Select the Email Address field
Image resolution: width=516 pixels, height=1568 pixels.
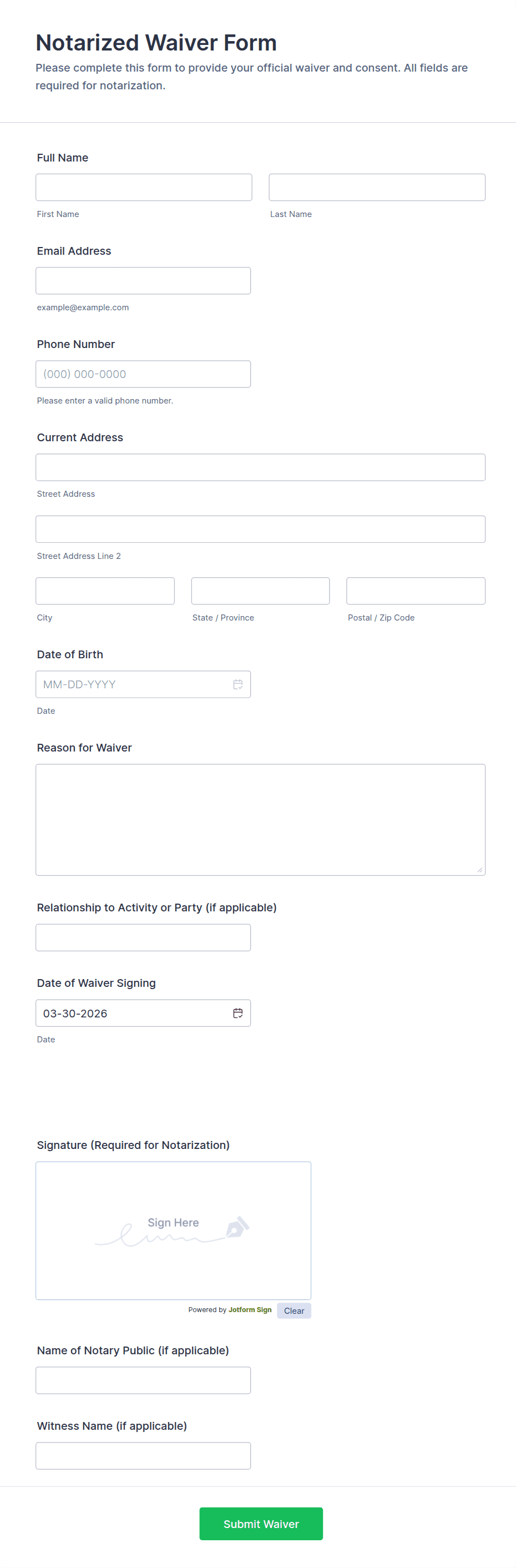pos(143,281)
